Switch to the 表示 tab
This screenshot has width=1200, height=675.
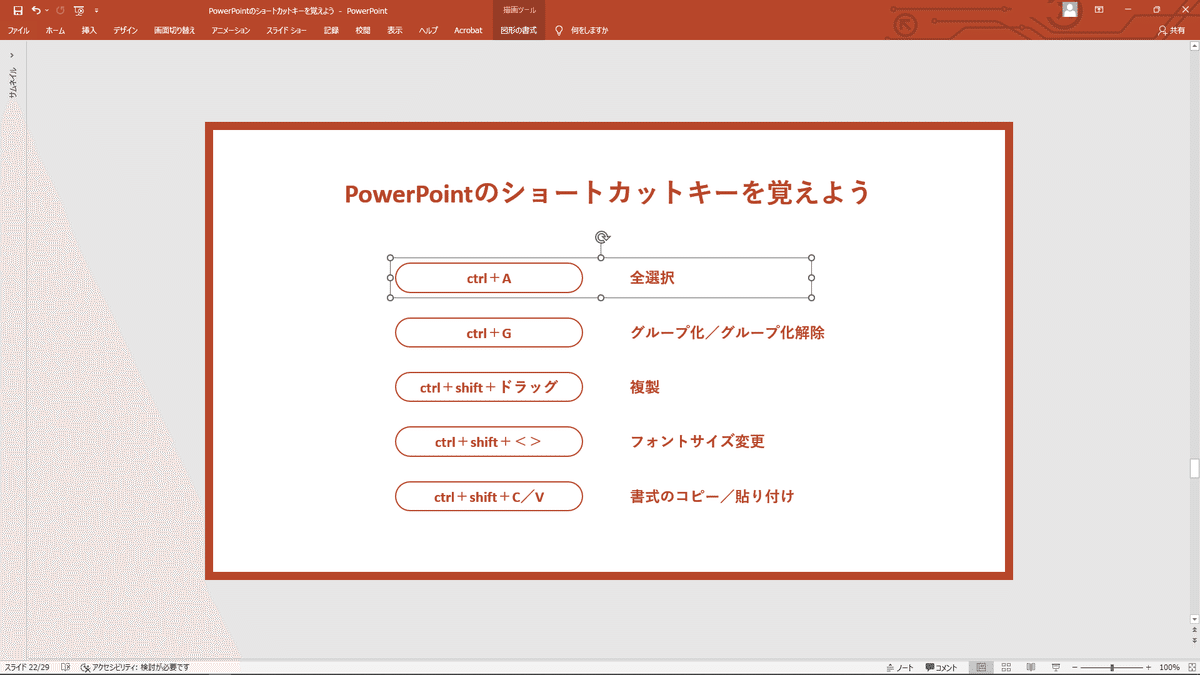395,30
